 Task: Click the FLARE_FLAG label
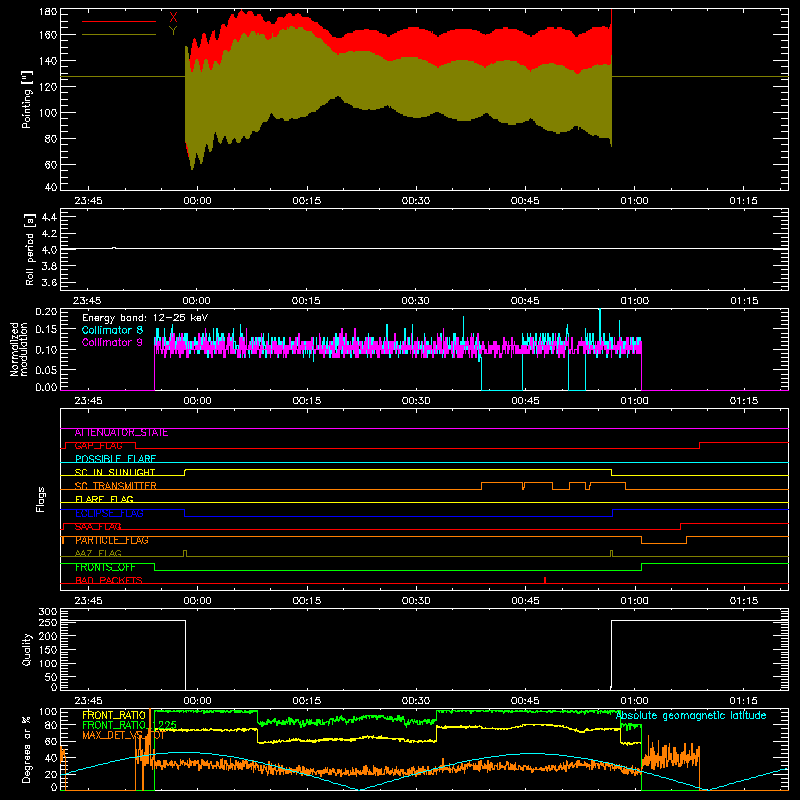[104, 499]
